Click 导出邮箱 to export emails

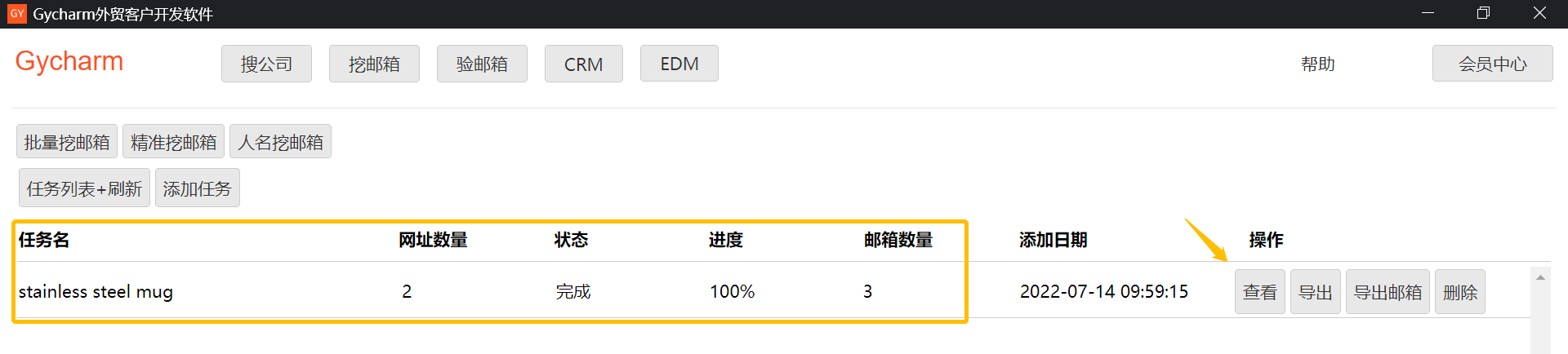coord(1388,292)
